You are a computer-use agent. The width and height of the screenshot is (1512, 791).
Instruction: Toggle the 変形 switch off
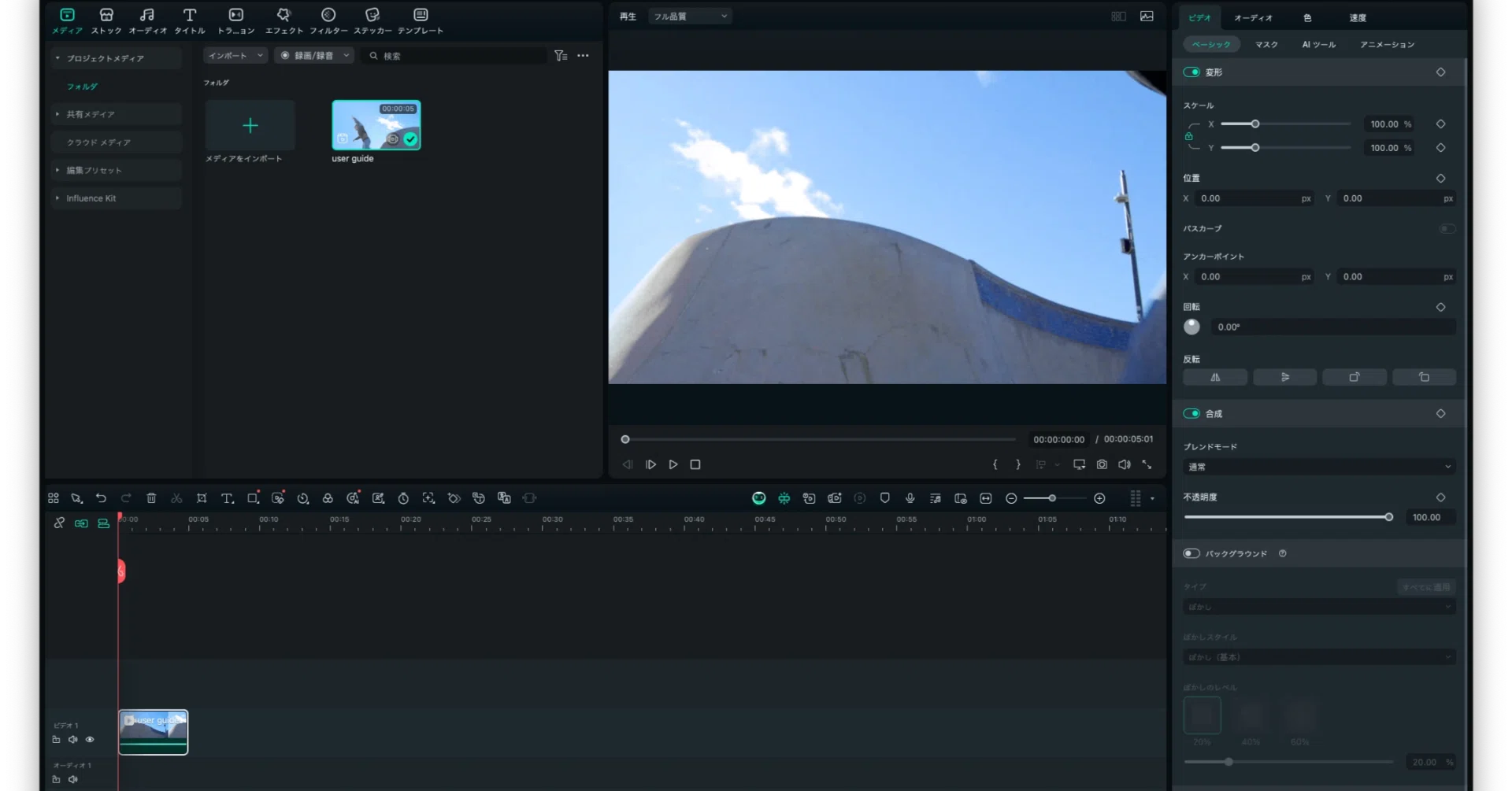1191,72
